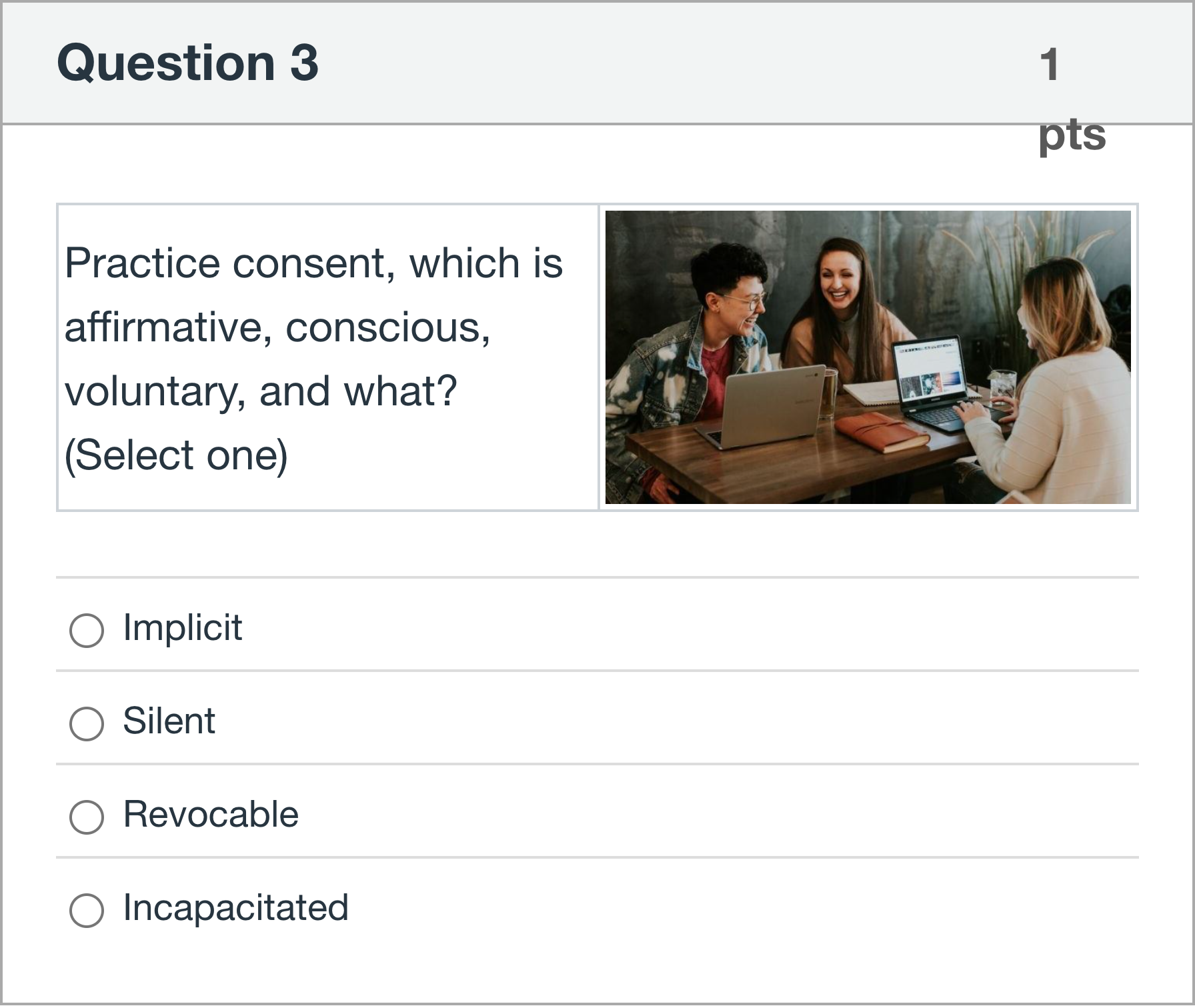This screenshot has height=1008, width=1195.
Task: Click the Question 3 heading
Action: (187, 63)
